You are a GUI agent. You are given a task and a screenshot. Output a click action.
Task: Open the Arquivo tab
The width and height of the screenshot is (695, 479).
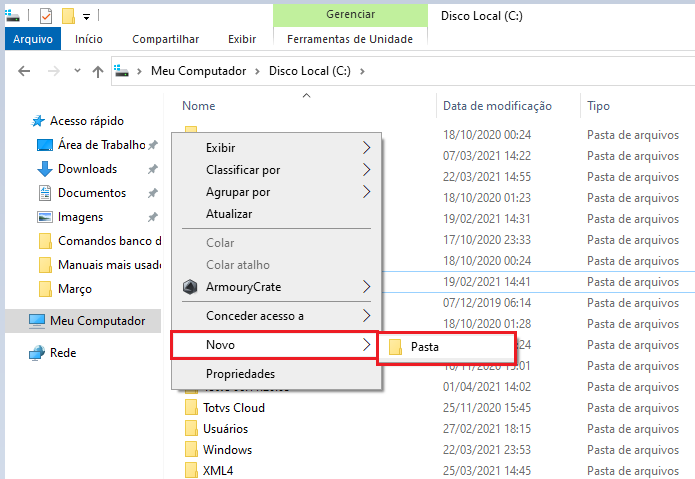click(33, 39)
